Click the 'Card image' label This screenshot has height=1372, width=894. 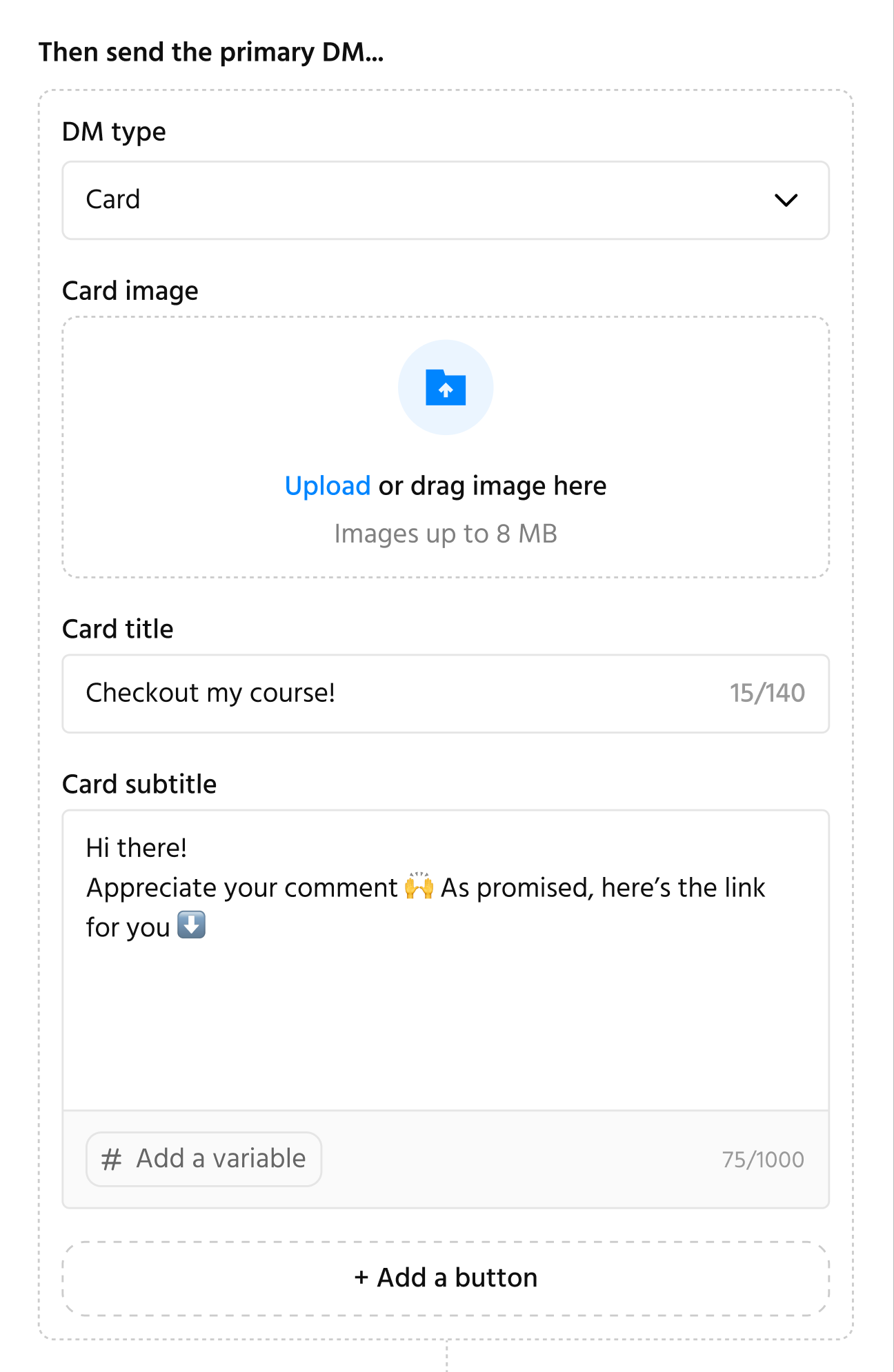point(130,291)
